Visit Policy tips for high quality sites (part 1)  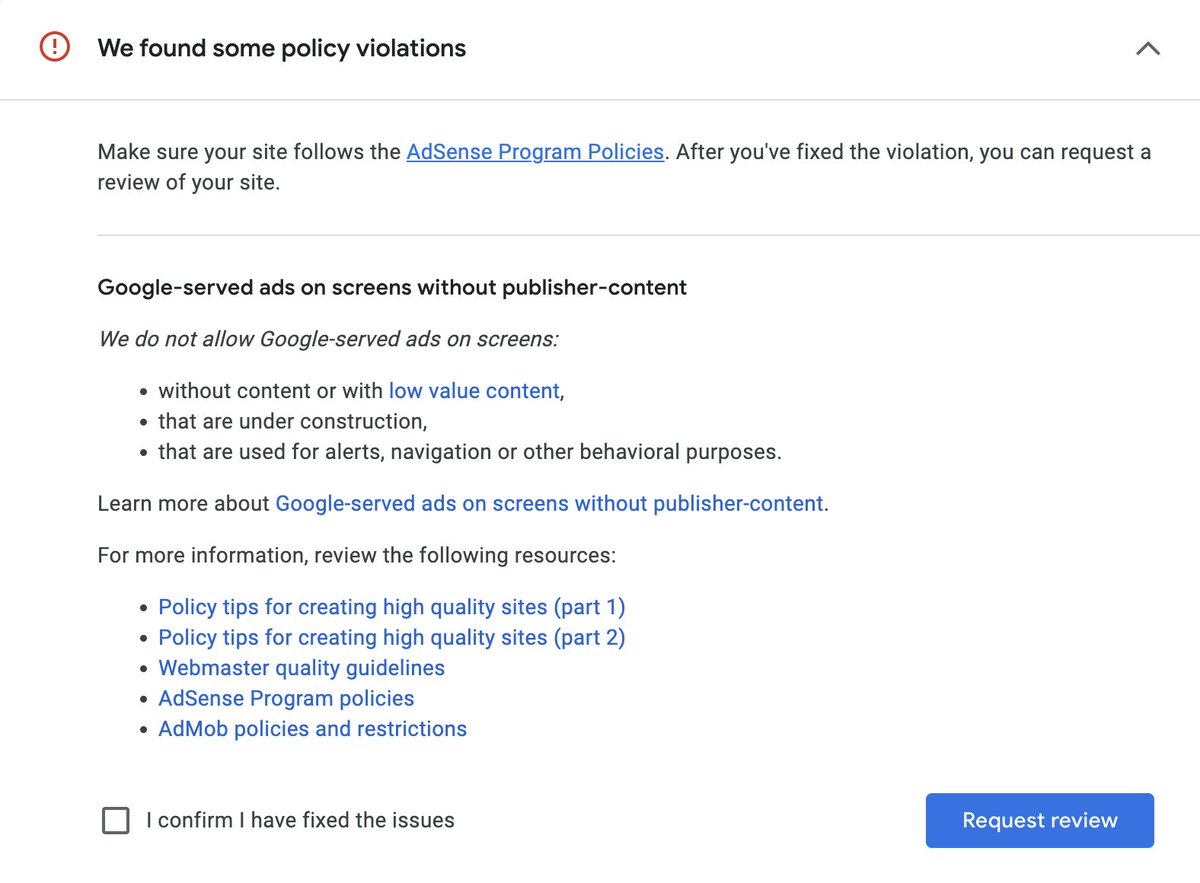coord(391,607)
